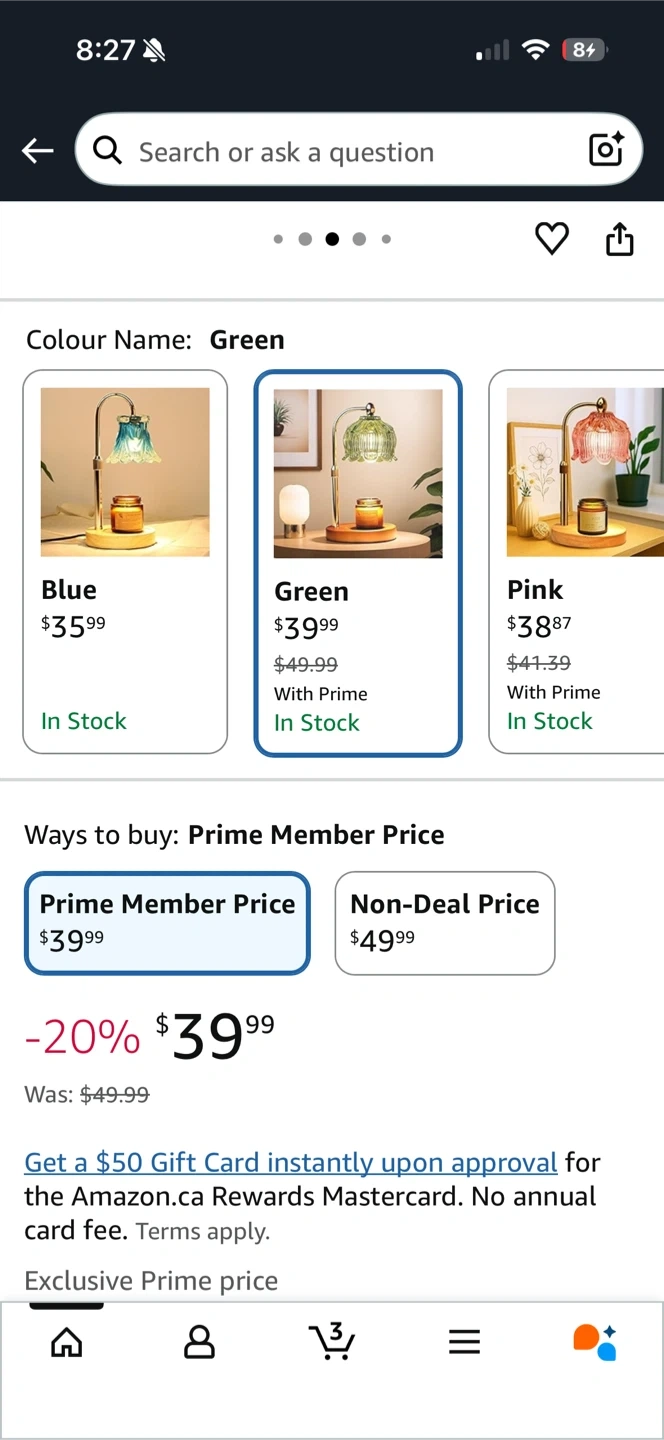664x1440 pixels.
Task: Focus the search or ask field
Action: [x=340, y=152]
